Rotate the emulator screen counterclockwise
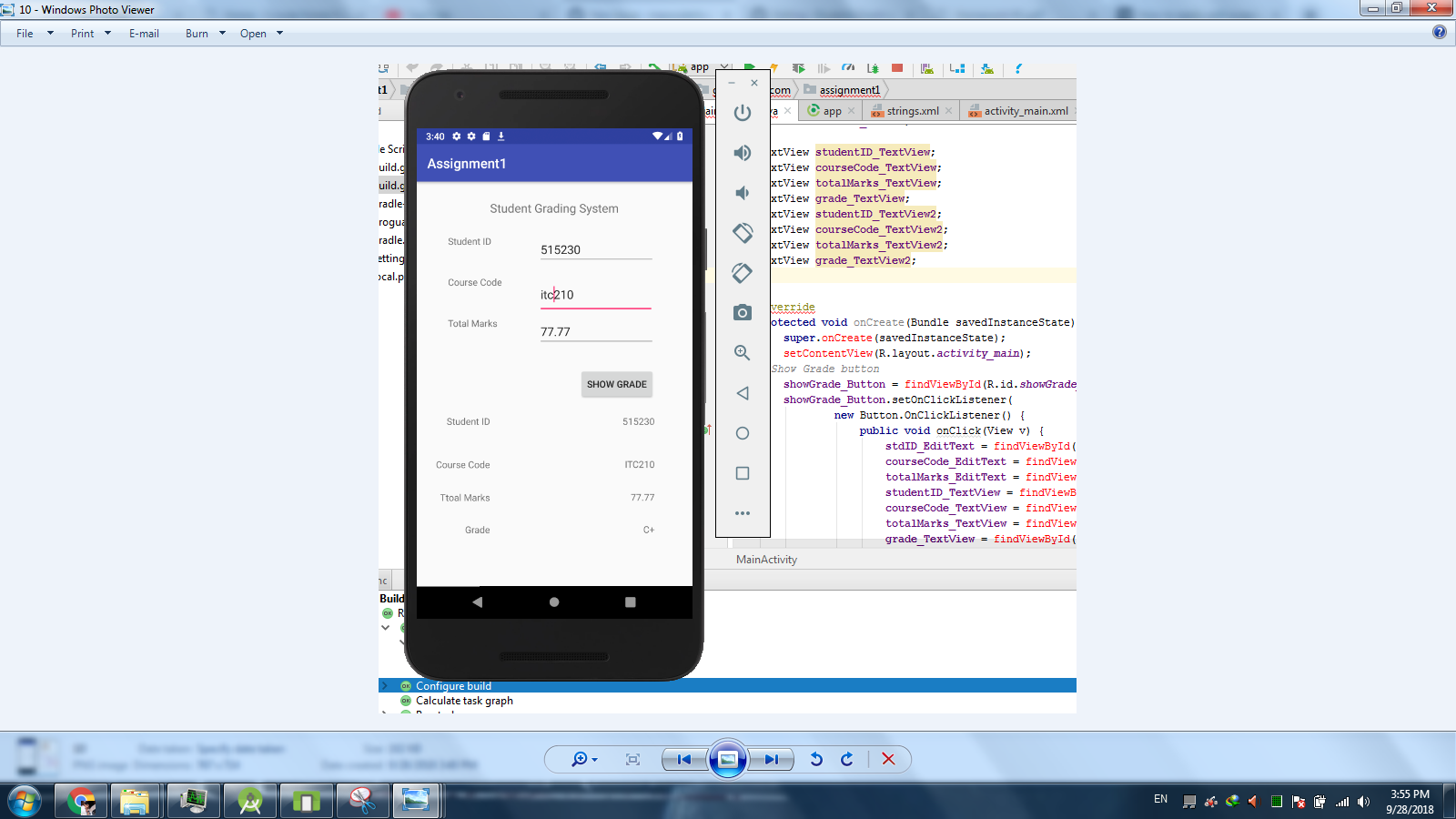The width and height of the screenshot is (1456, 819). [742, 232]
